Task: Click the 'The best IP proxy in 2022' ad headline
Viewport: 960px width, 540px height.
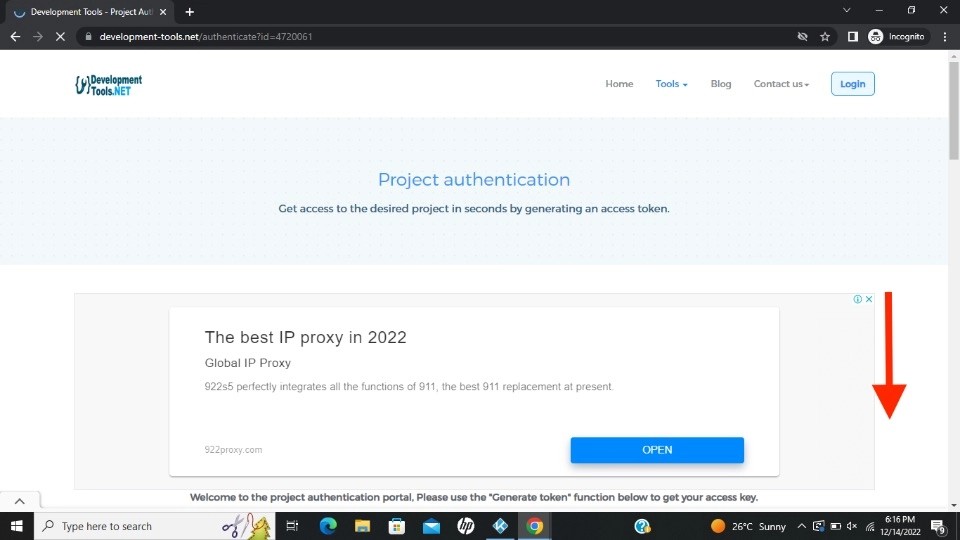Action: click(x=306, y=337)
